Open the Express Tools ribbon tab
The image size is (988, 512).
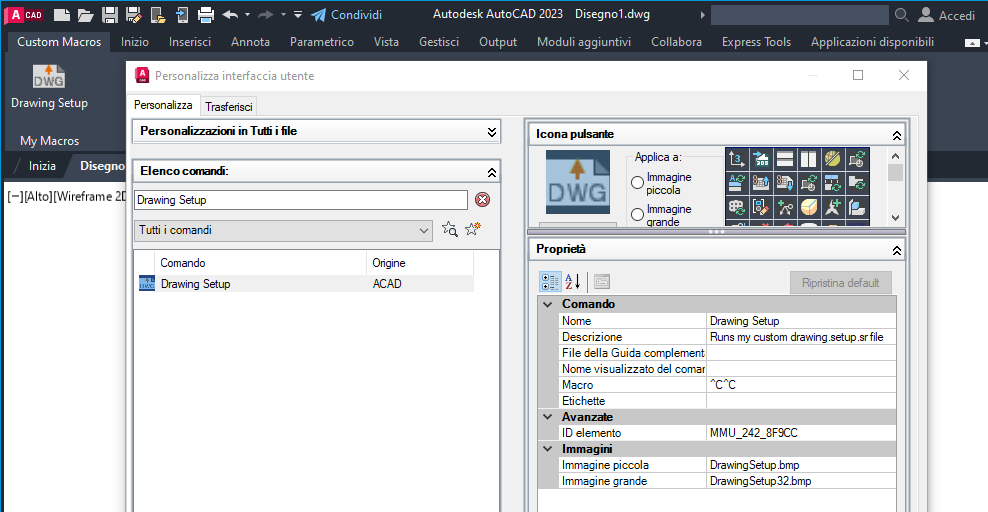point(756,42)
